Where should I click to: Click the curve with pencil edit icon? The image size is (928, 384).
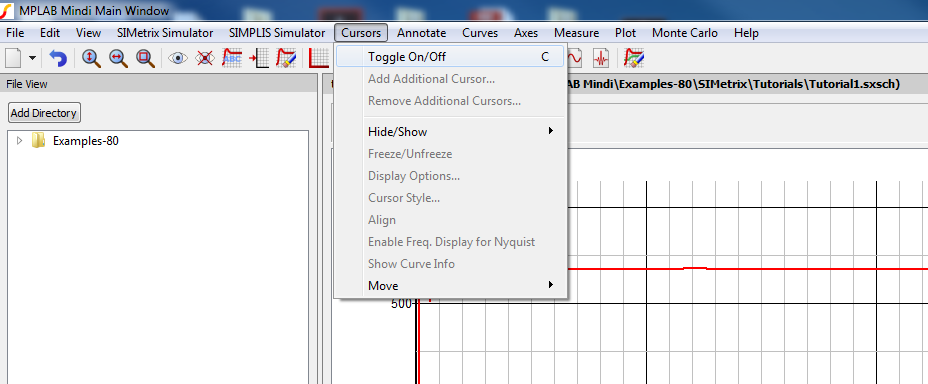click(286, 58)
